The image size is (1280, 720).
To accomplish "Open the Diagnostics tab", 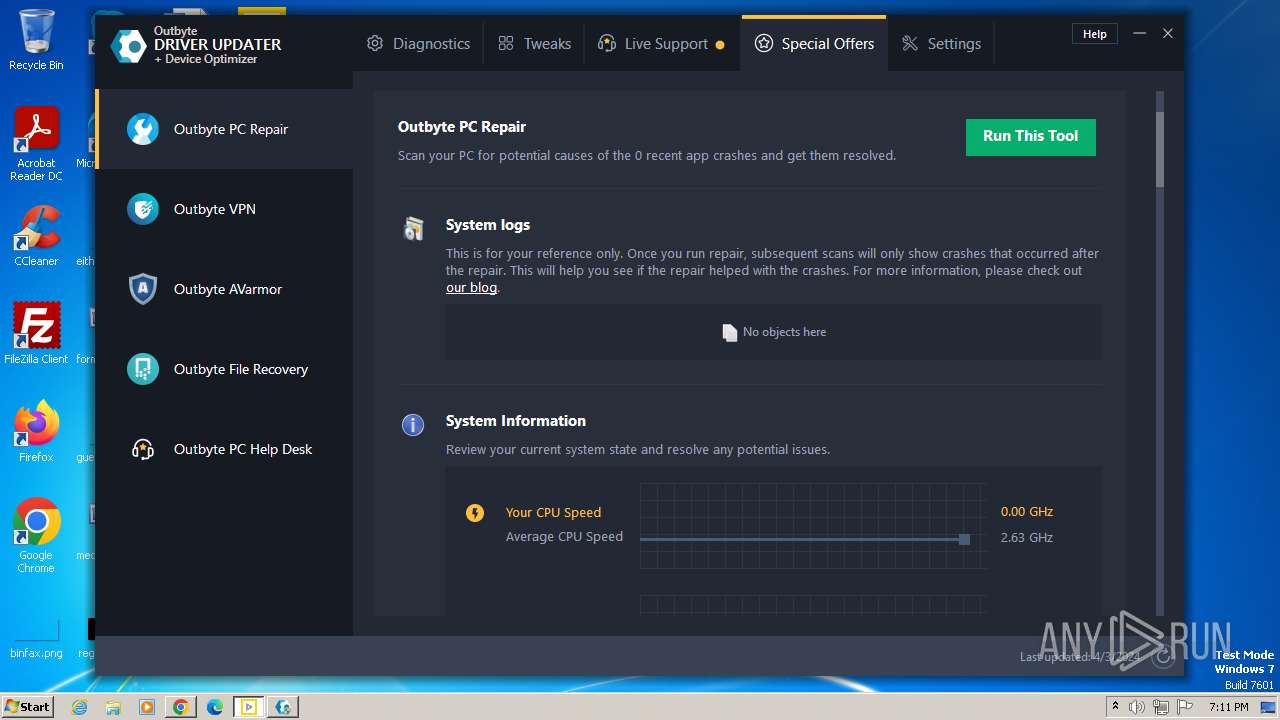I will (x=418, y=44).
